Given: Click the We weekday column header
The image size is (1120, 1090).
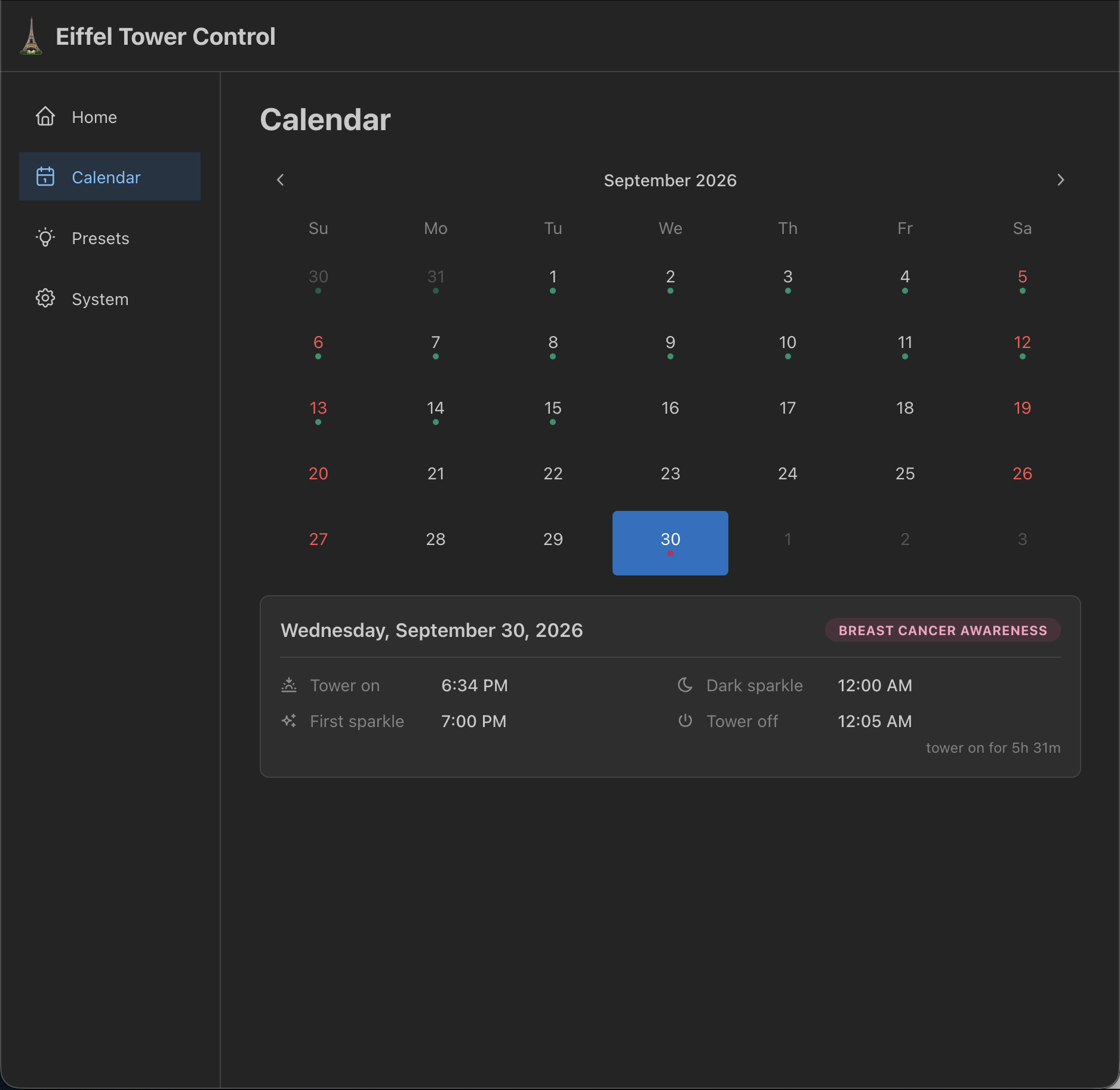Looking at the screenshot, I should tap(670, 228).
